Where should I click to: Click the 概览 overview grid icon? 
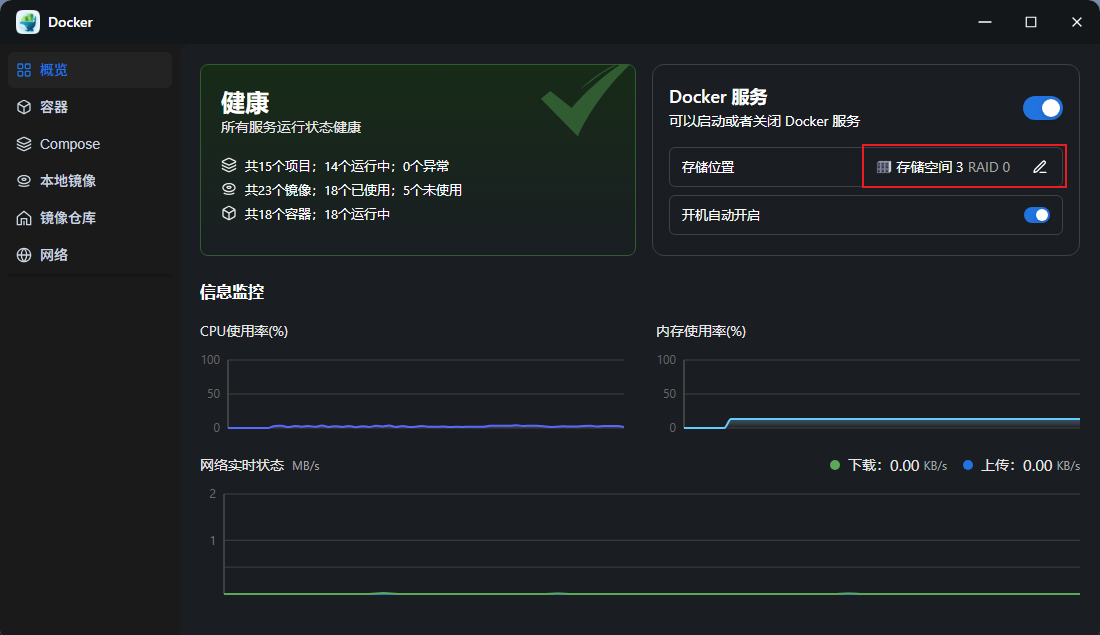coord(24,70)
